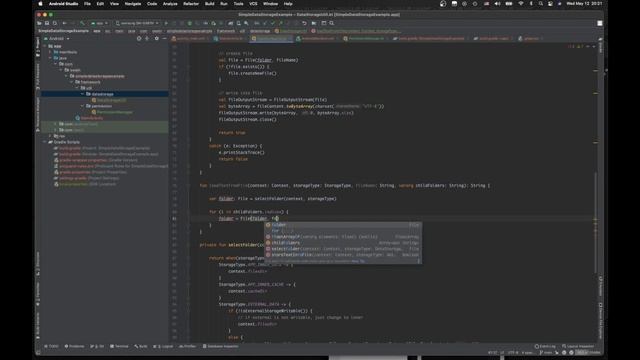Open the TODO tool window
Image resolution: width=640 pixels, height=360 pixels.
tap(51, 346)
